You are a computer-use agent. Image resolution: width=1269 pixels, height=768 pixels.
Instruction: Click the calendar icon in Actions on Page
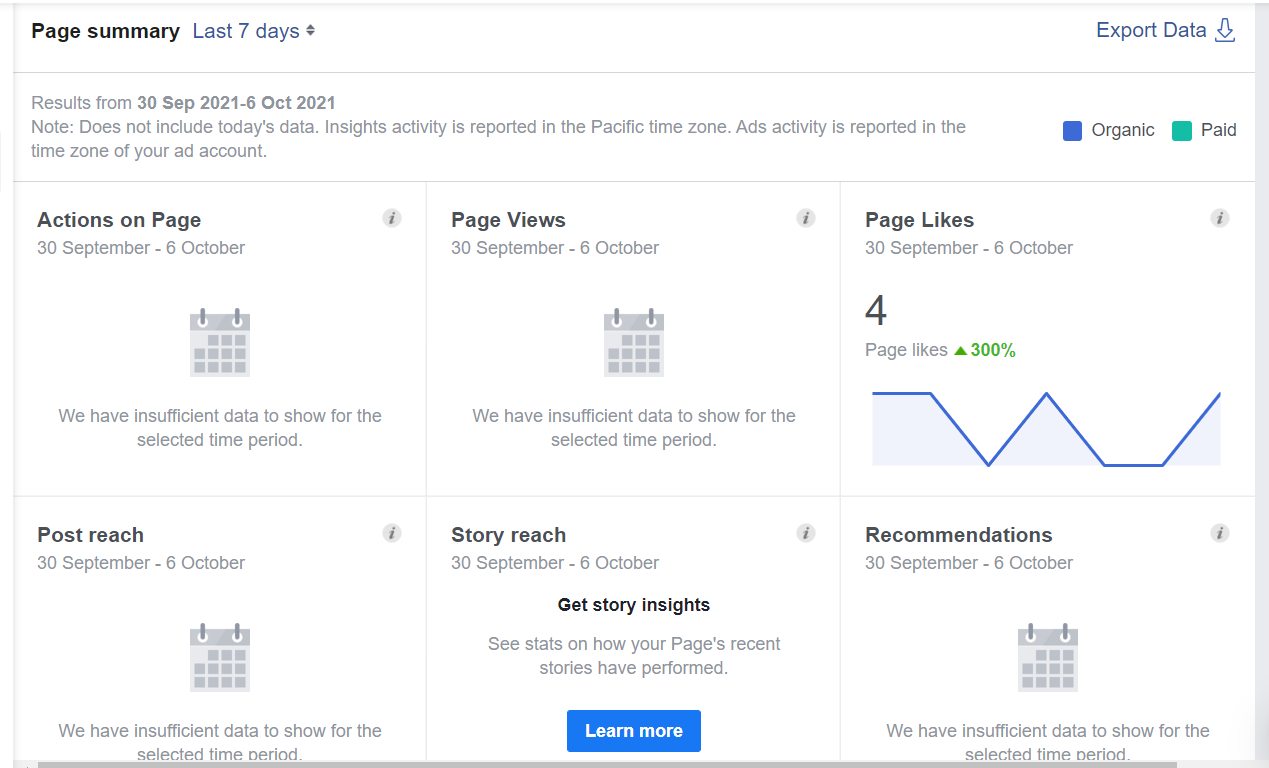[x=220, y=343]
